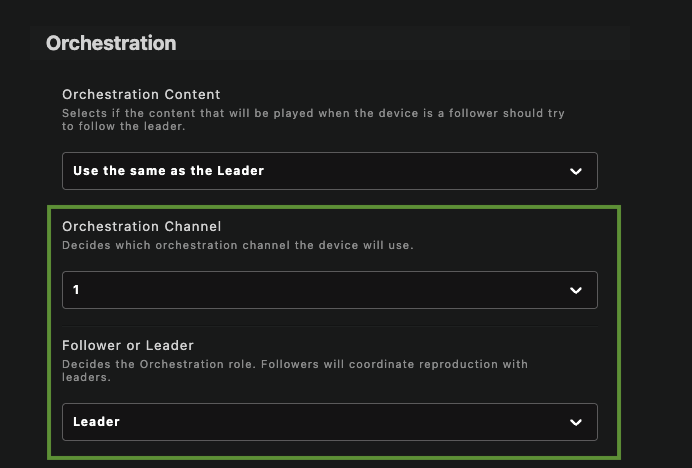This screenshot has width=692, height=468.
Task: Click the channel value '1'
Action: pos(76,290)
